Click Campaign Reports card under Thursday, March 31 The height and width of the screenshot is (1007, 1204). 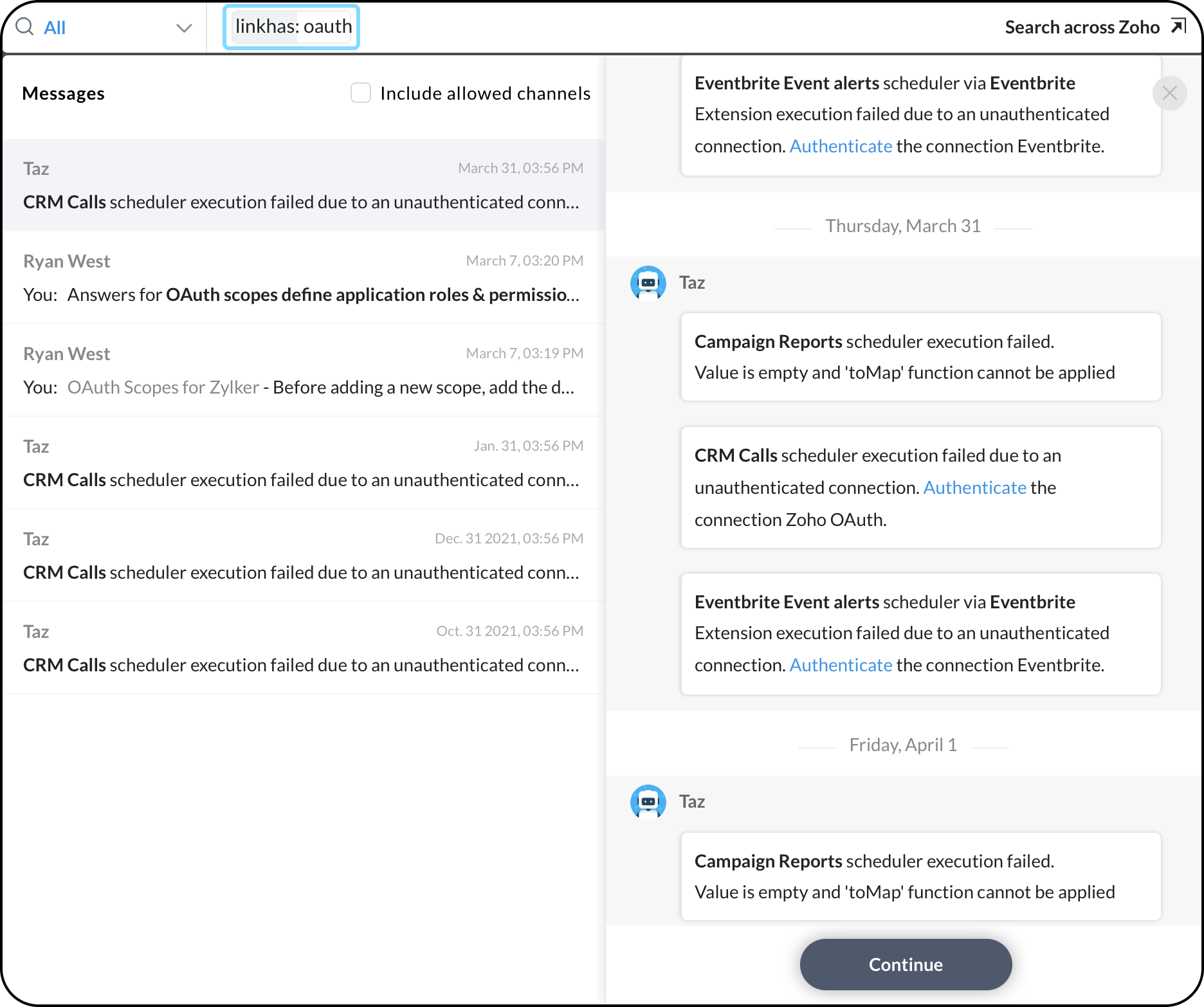coord(921,357)
